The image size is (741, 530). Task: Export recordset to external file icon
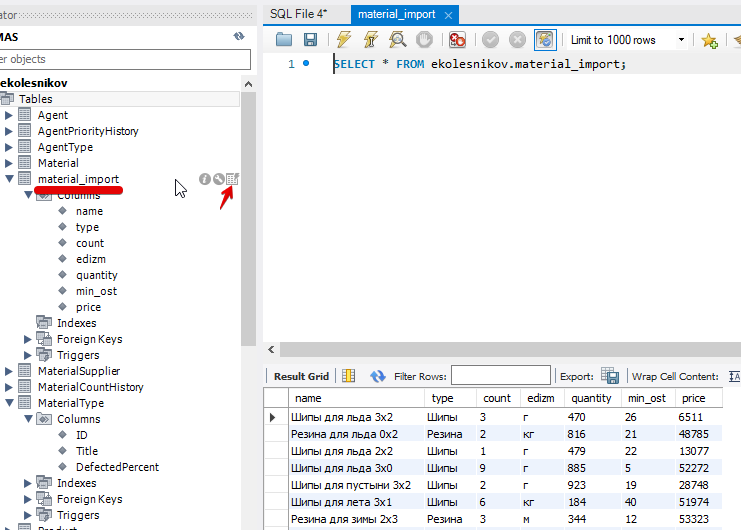[x=609, y=376]
